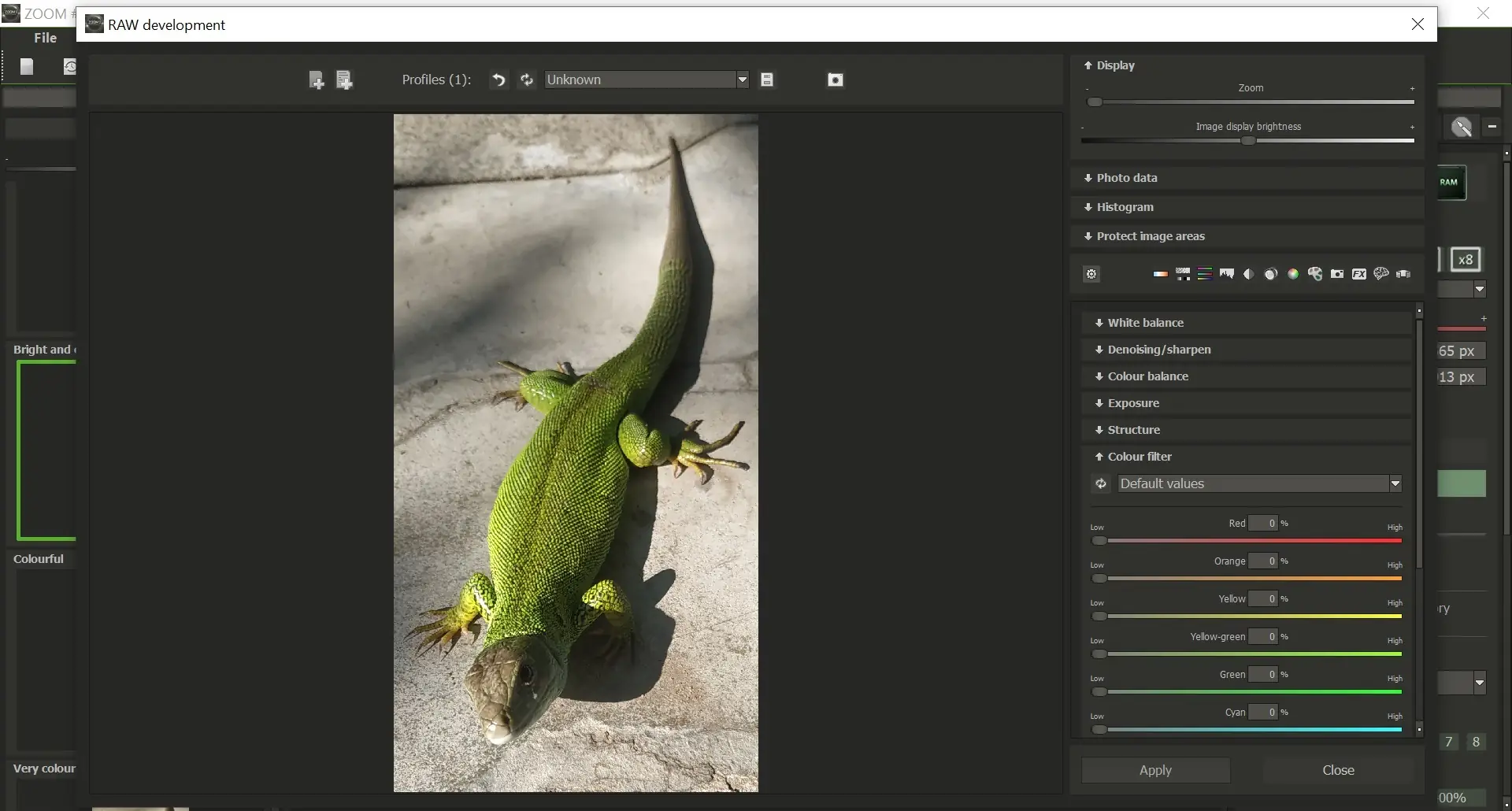Click the paint palette icon in the tool row
This screenshot has height=811, width=1512.
tap(1315, 274)
